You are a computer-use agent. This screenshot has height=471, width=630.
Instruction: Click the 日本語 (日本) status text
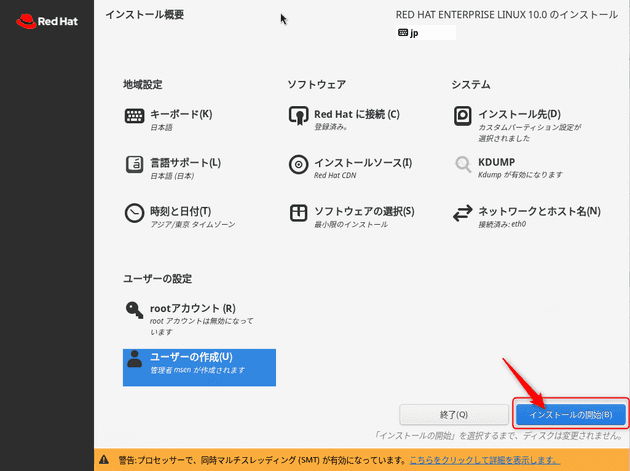(172, 176)
